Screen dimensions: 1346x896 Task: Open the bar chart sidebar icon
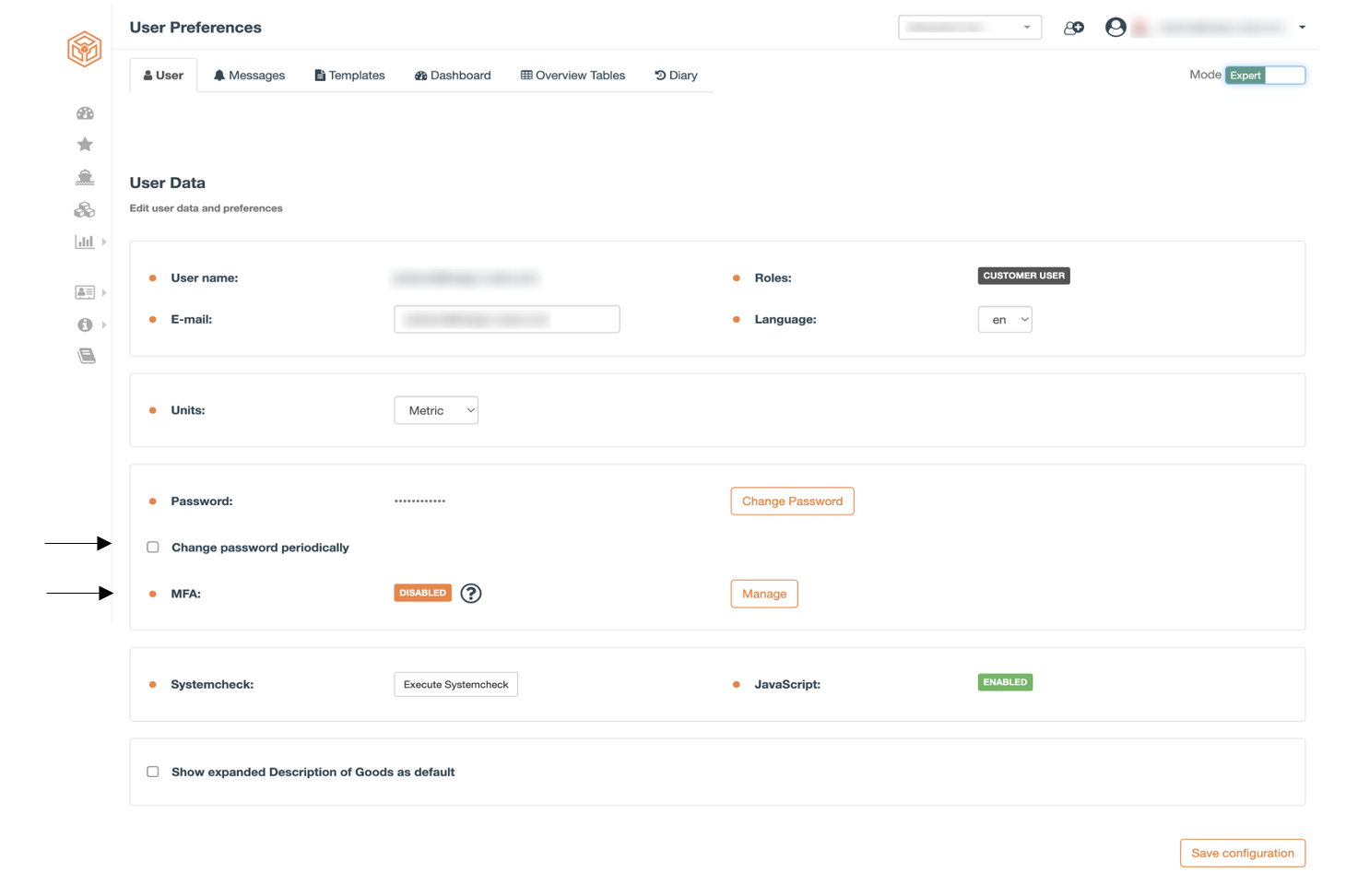(85, 242)
